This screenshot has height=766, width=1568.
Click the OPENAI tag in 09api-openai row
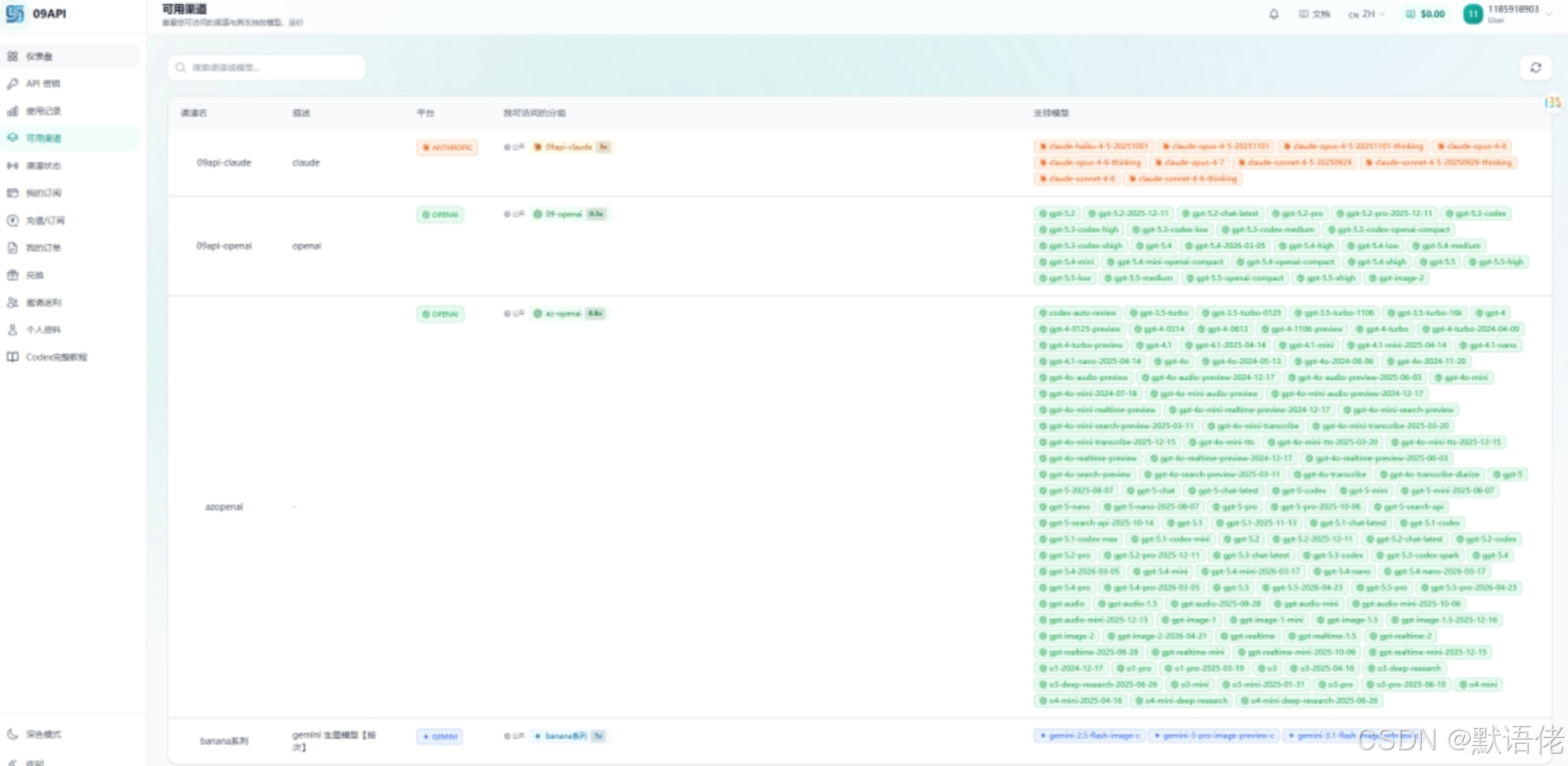440,215
